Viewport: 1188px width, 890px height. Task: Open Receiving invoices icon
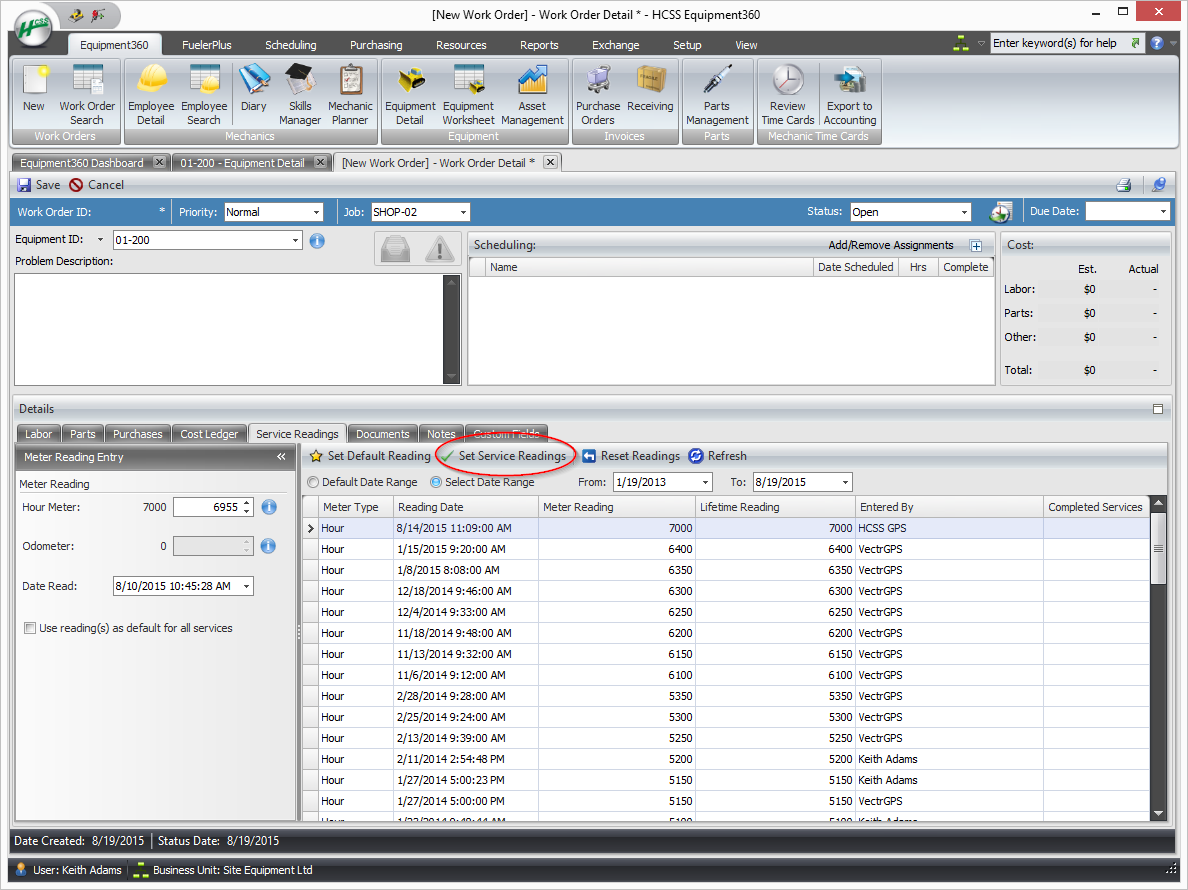[650, 89]
